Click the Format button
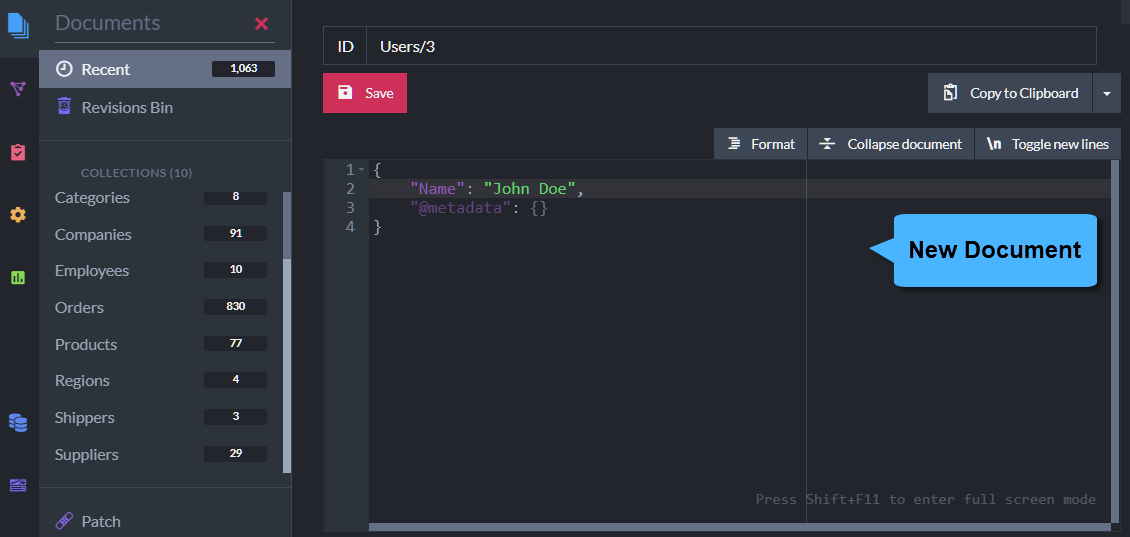1130x537 pixels. coord(760,143)
